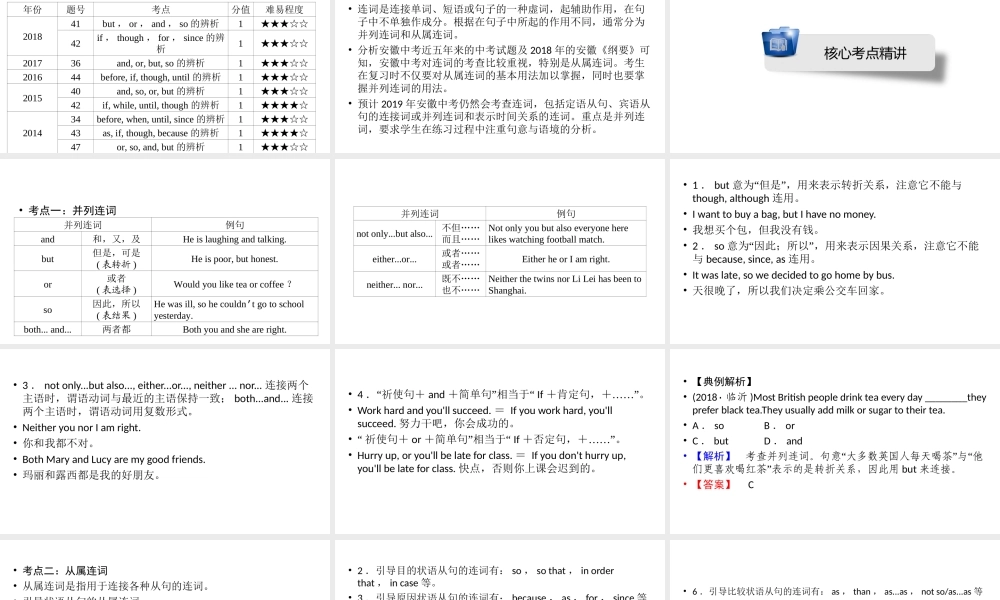
Task: Choose answer option 'D. and'
Action: tap(783, 441)
